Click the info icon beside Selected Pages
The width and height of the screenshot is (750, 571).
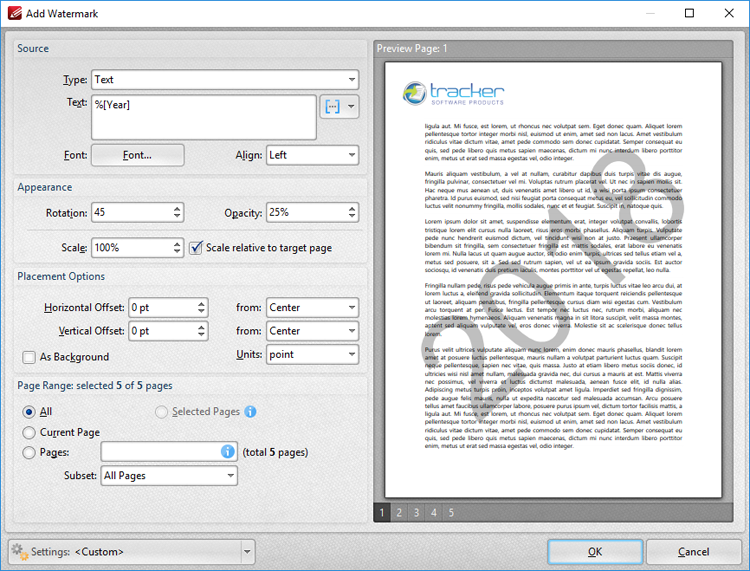[x=250, y=412]
